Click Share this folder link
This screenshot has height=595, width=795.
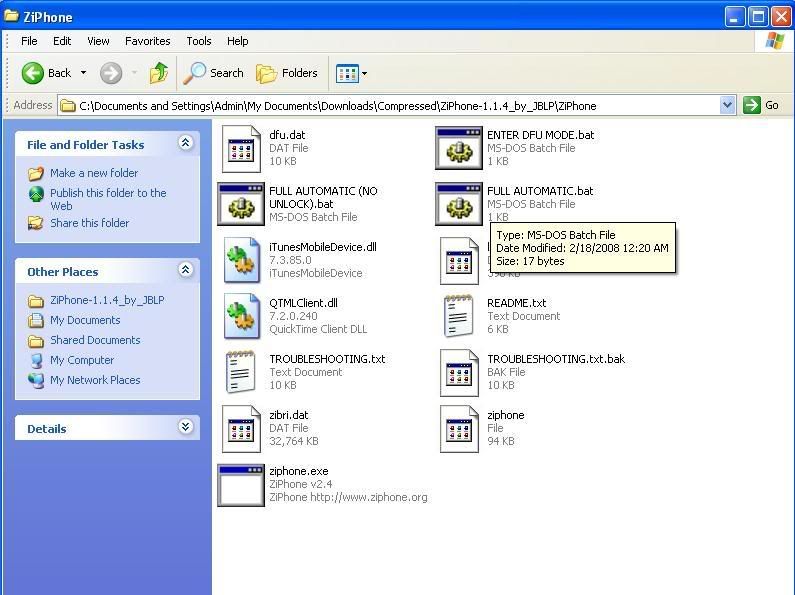90,223
